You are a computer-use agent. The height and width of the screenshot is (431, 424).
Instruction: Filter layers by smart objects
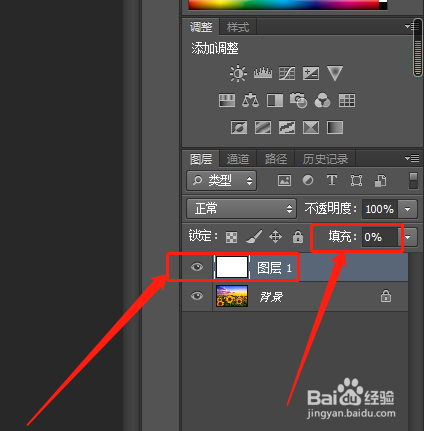click(x=380, y=181)
